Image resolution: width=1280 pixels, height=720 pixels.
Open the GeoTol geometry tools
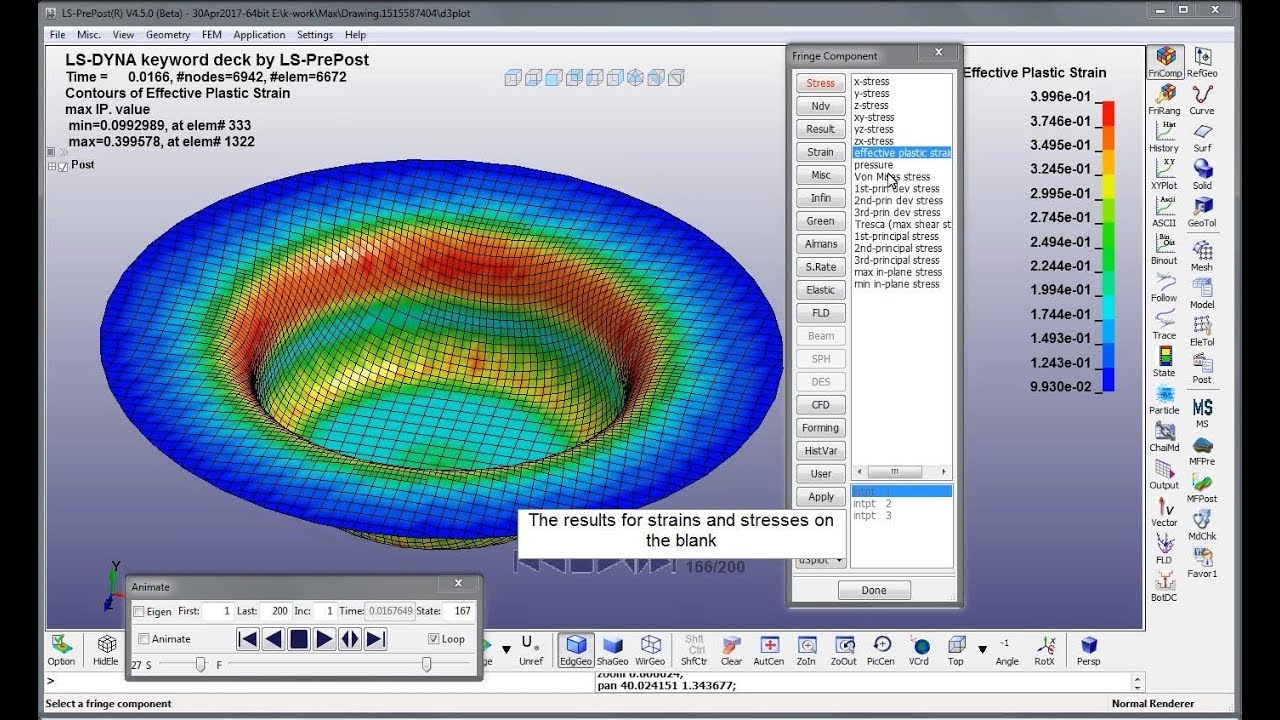click(1202, 211)
